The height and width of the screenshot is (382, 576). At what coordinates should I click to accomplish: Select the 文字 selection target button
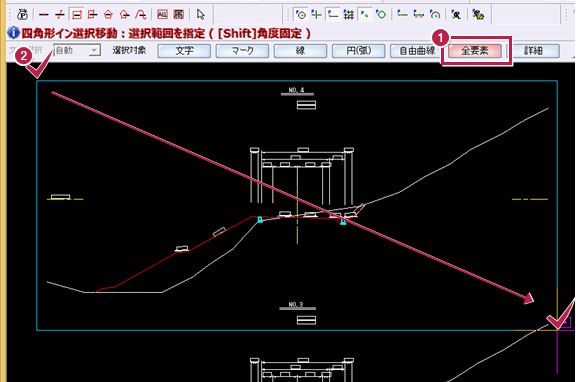click(184, 51)
